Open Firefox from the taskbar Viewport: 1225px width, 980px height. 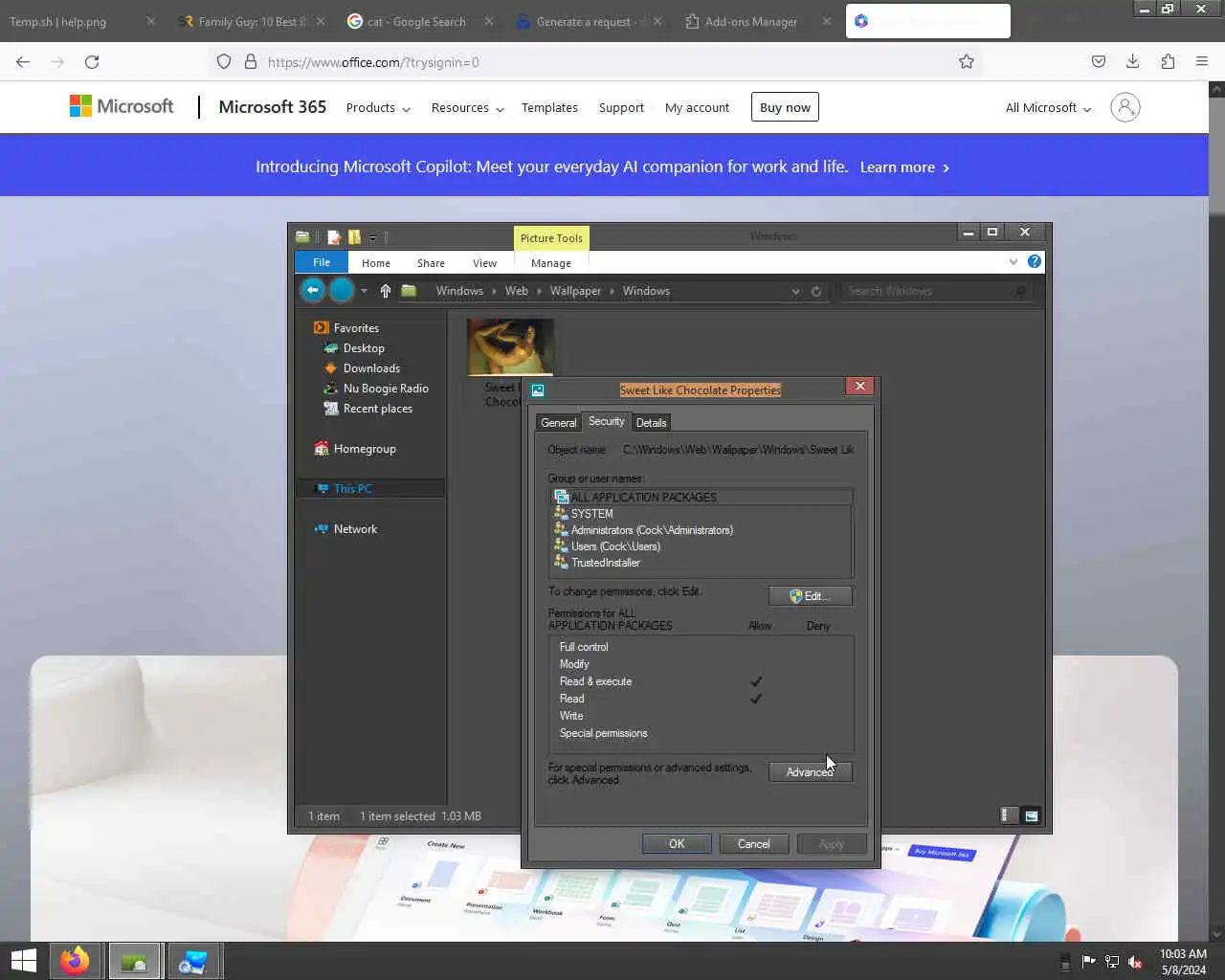[x=75, y=961]
